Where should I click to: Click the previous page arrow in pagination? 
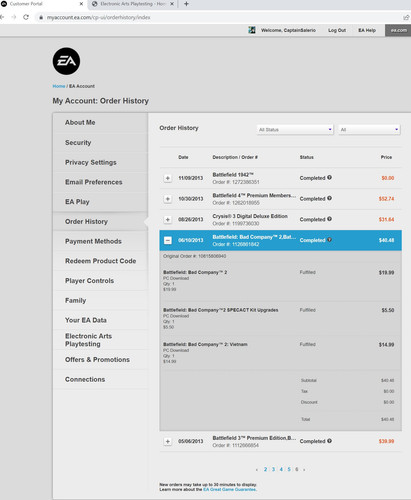pos(257,470)
